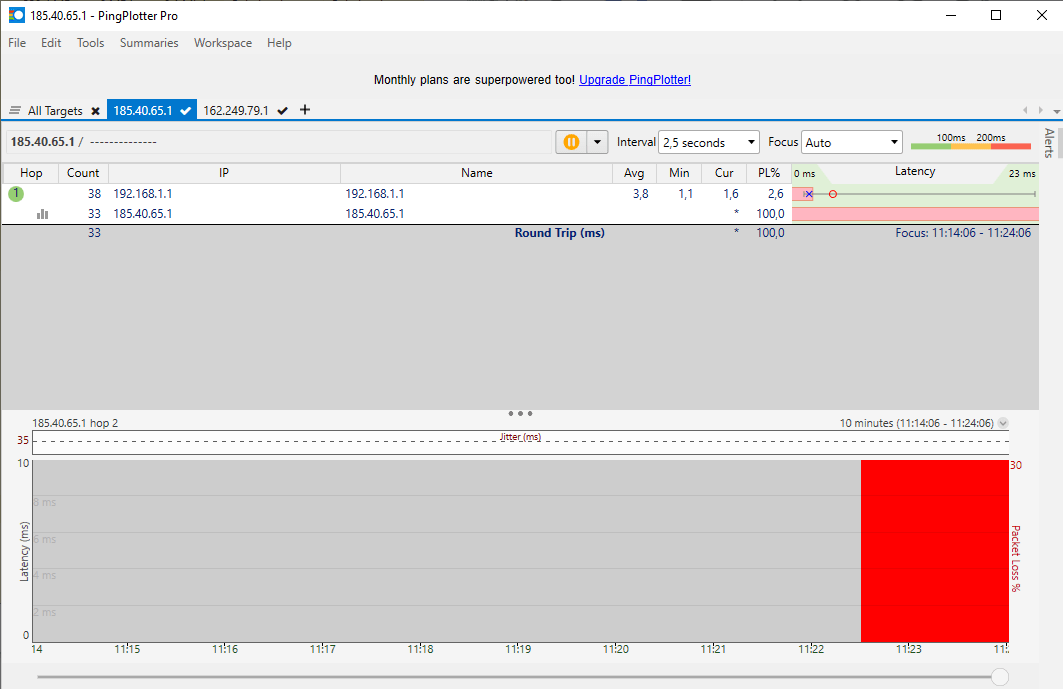The image size is (1063, 689).
Task: Click the Upgrade PingPlotter! link
Action: tap(635, 79)
